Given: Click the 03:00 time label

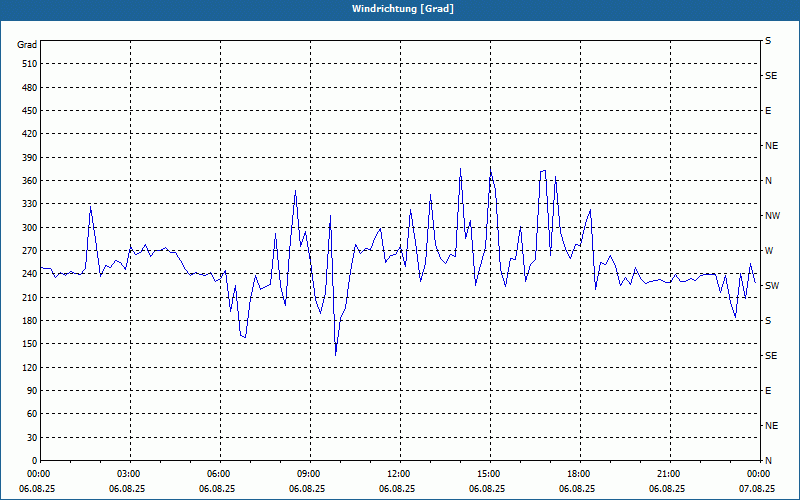Looking at the screenshot, I should 127,474.
